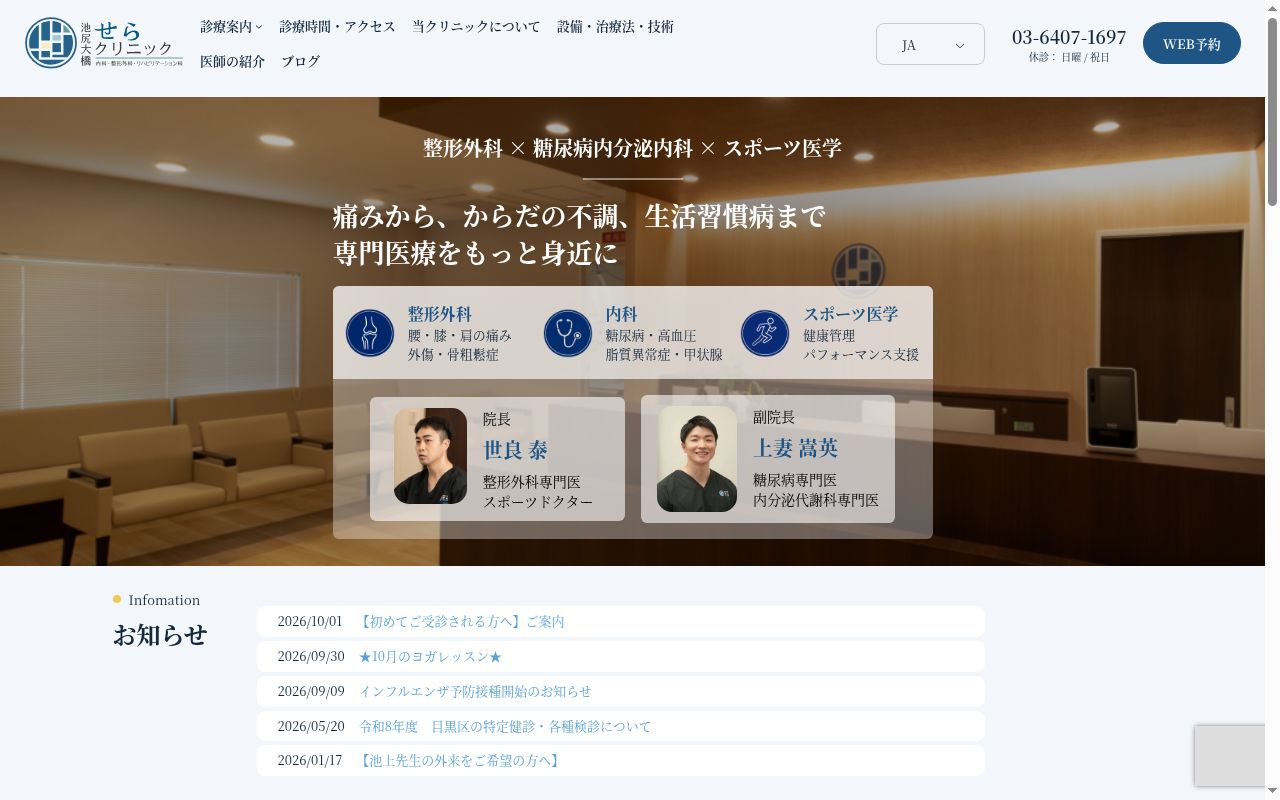Viewport: 1280px width, 800px height.
Task: Open the ブログ menu item
Action: pos(300,61)
